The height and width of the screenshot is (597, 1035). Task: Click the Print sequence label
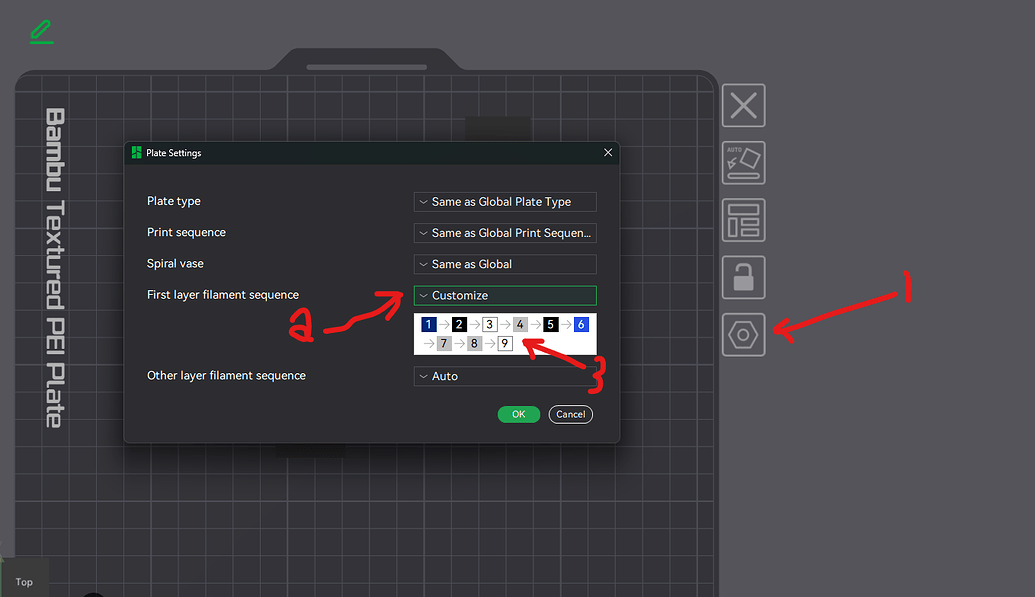pos(186,232)
